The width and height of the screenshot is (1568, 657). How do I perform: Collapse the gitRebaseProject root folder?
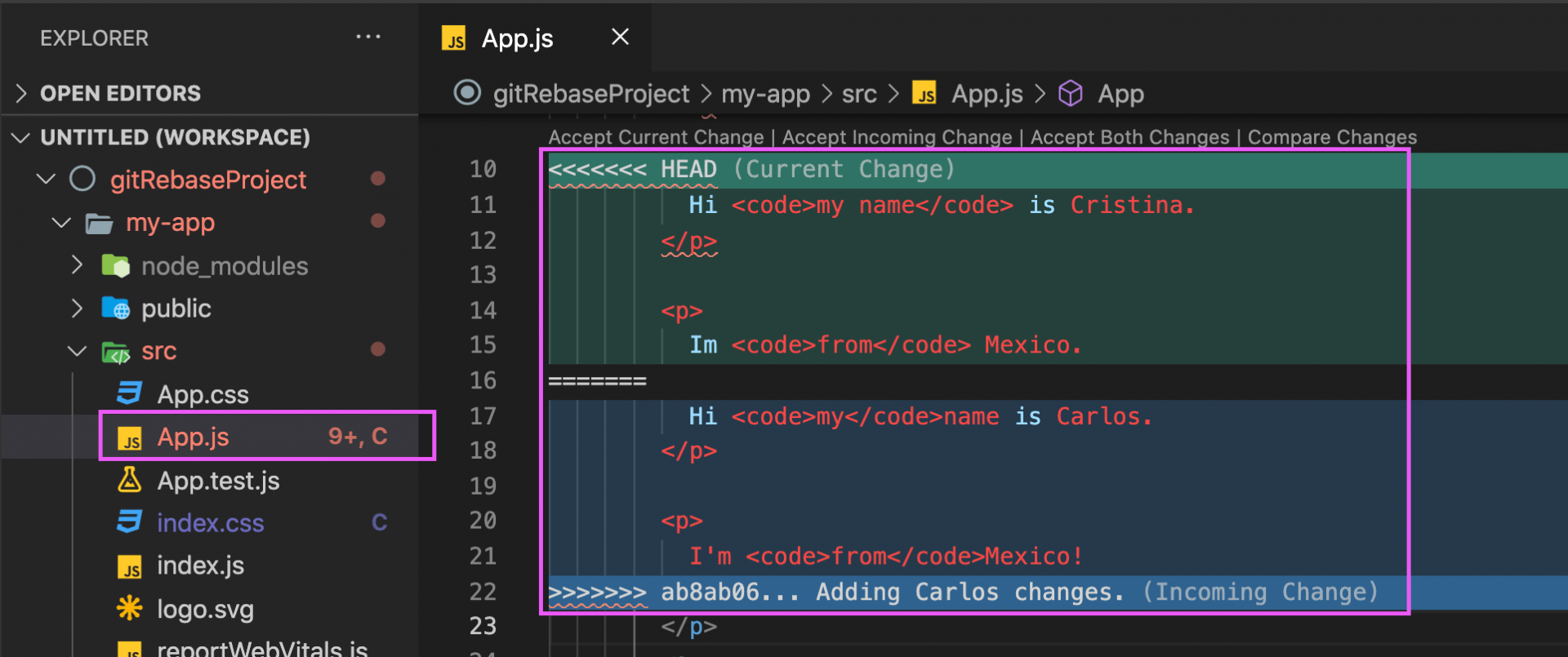[x=46, y=179]
